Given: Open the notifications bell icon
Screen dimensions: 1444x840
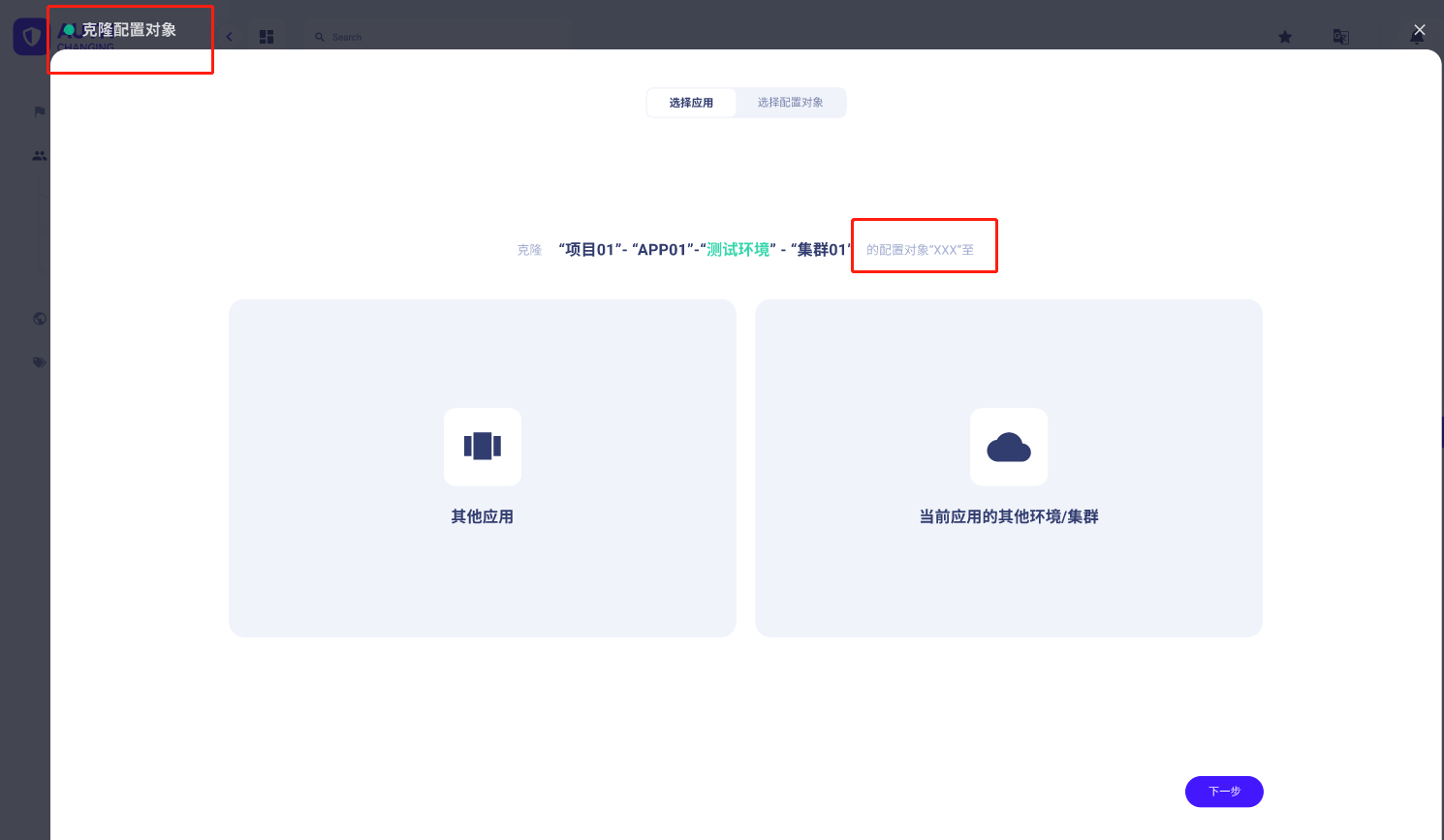Looking at the screenshot, I should [1416, 36].
